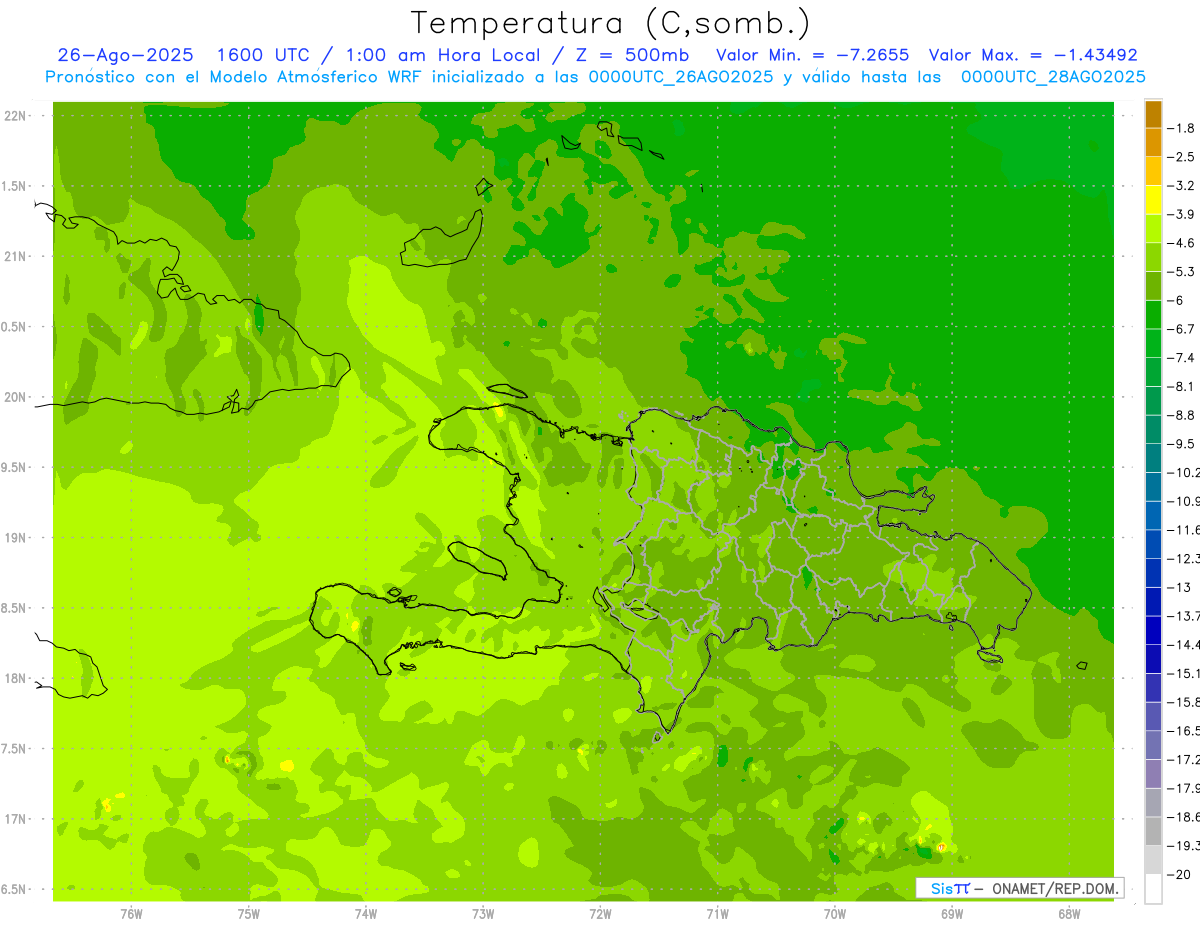Click the '26-Ago-2025' date text
This screenshot has height=927, width=1200.
pyautogui.click(x=125, y=55)
